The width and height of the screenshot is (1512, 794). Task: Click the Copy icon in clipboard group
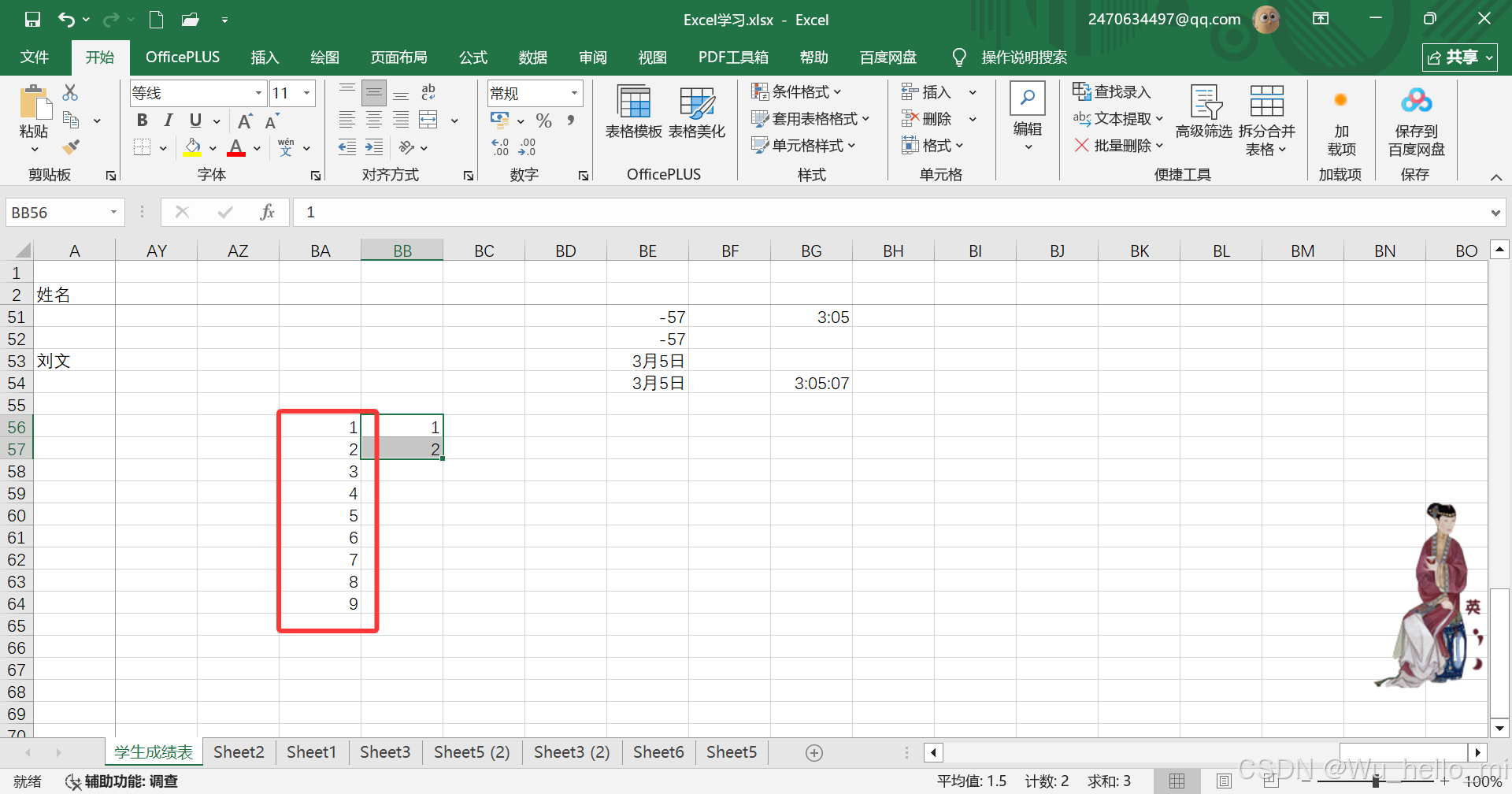pos(71,120)
